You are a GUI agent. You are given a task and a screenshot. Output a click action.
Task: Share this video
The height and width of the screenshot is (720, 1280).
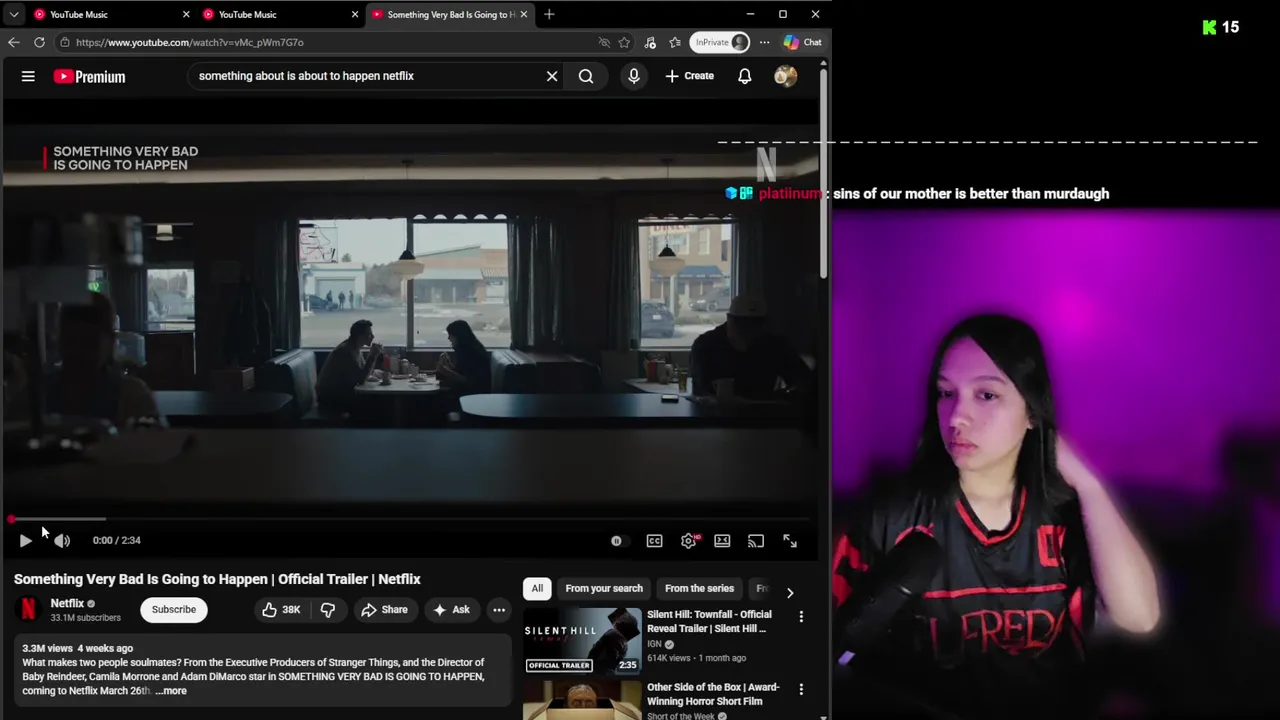pos(385,610)
